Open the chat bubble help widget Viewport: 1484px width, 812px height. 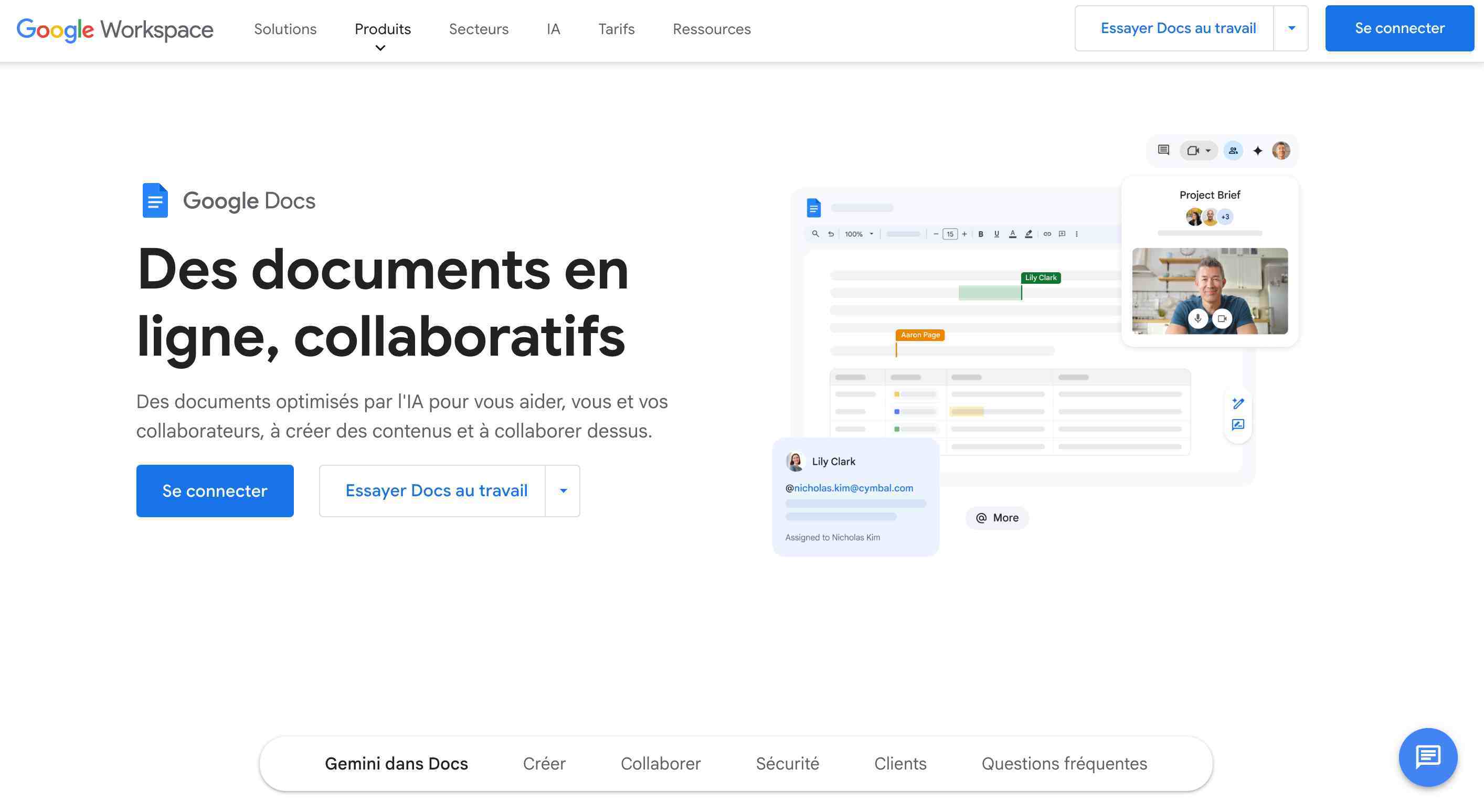[x=1427, y=757]
